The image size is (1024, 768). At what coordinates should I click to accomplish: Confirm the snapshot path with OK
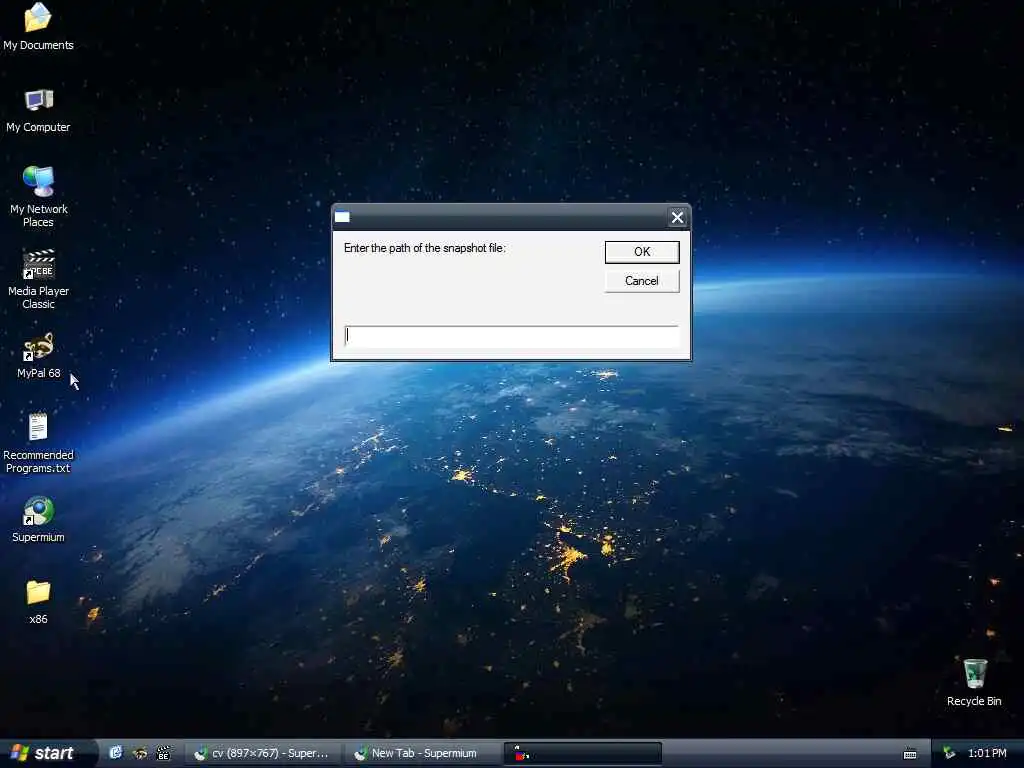[642, 252]
